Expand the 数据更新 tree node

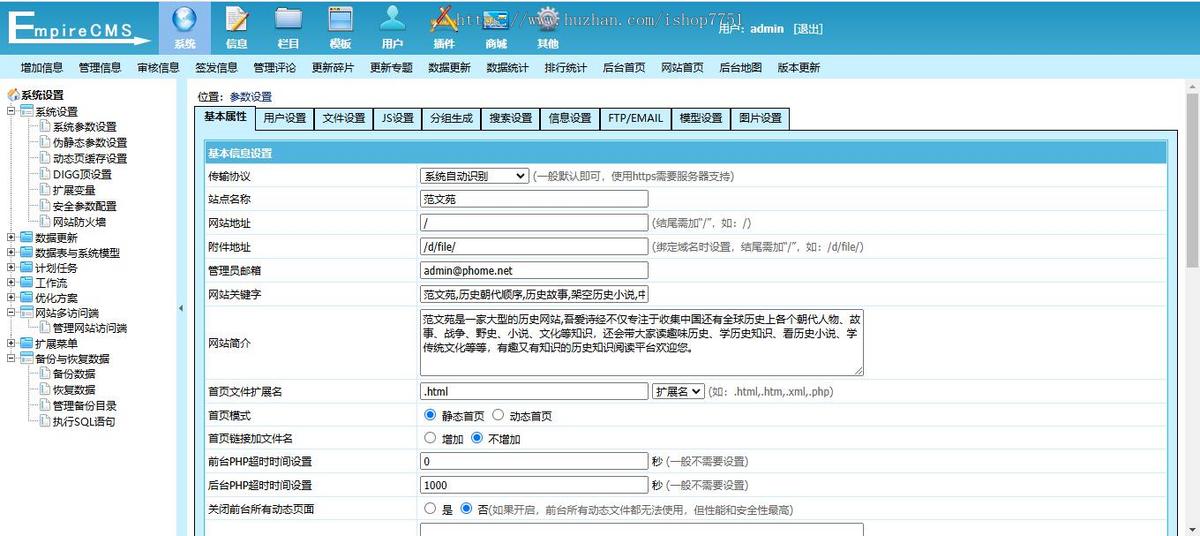coord(11,237)
